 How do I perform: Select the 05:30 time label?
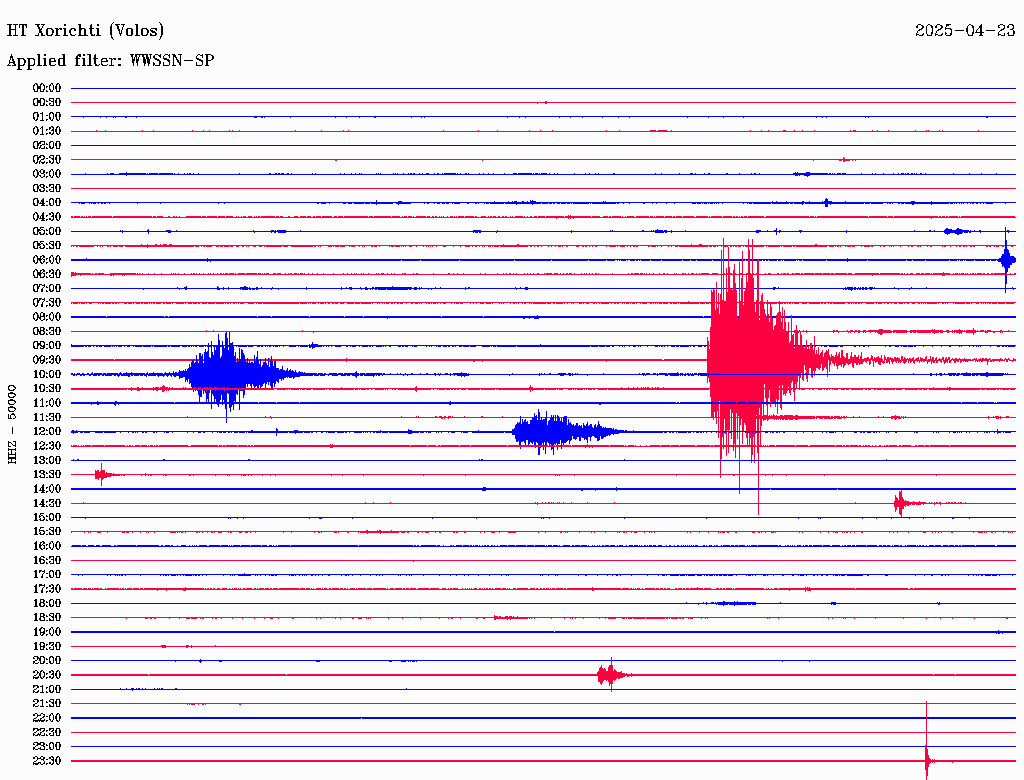pyautogui.click(x=47, y=246)
